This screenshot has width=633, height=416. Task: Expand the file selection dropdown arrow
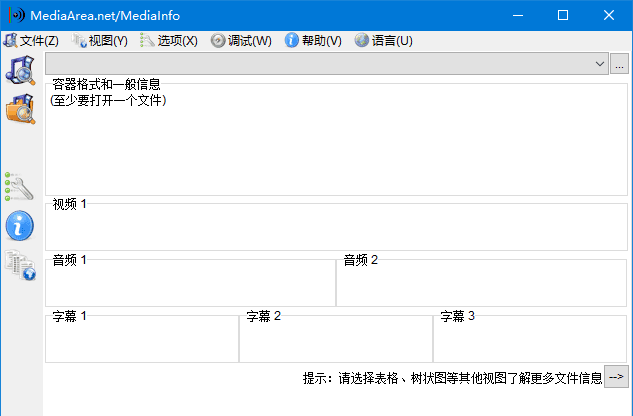click(599, 64)
